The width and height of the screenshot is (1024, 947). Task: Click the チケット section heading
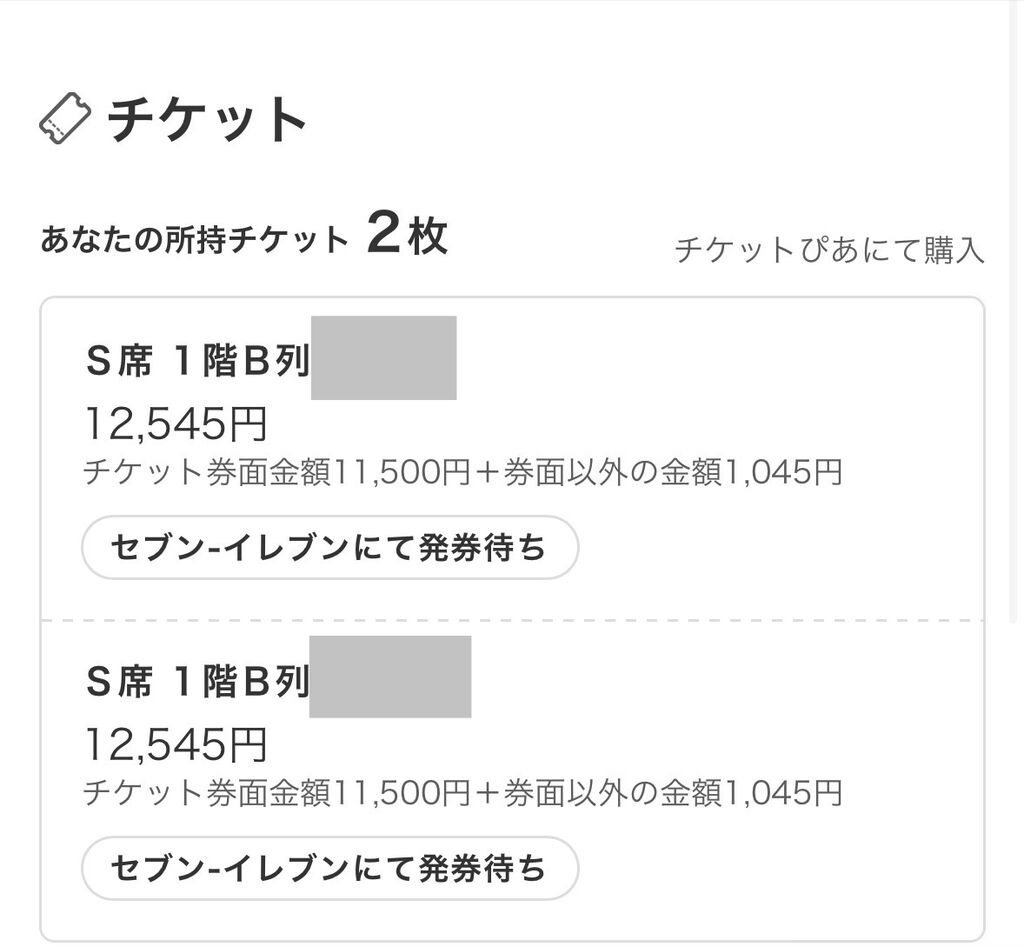pyautogui.click(x=207, y=120)
